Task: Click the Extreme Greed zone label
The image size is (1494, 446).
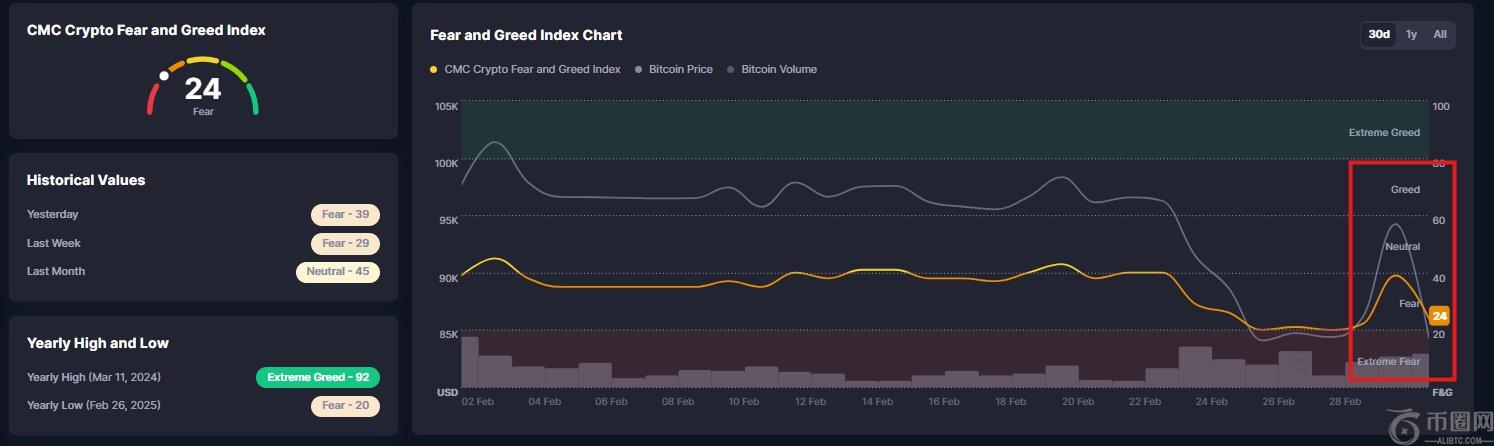Action: [x=1383, y=133]
